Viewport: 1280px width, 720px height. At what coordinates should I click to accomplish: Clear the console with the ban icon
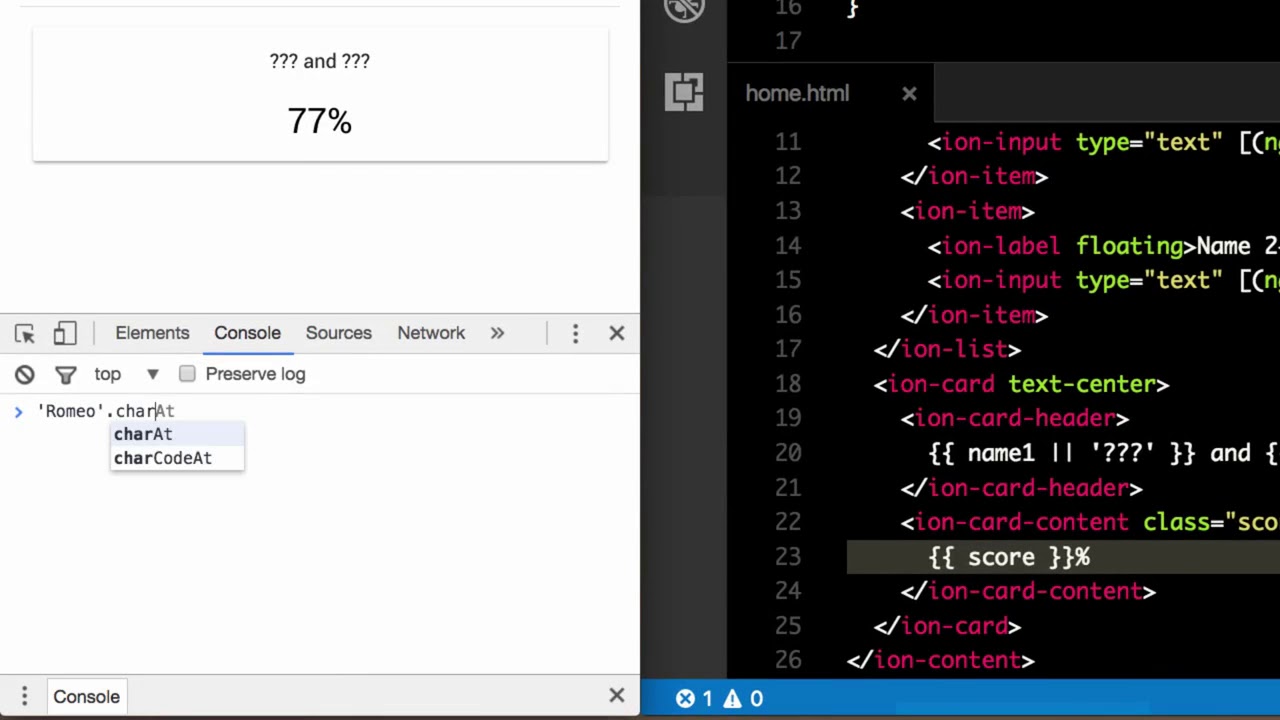pyautogui.click(x=25, y=374)
